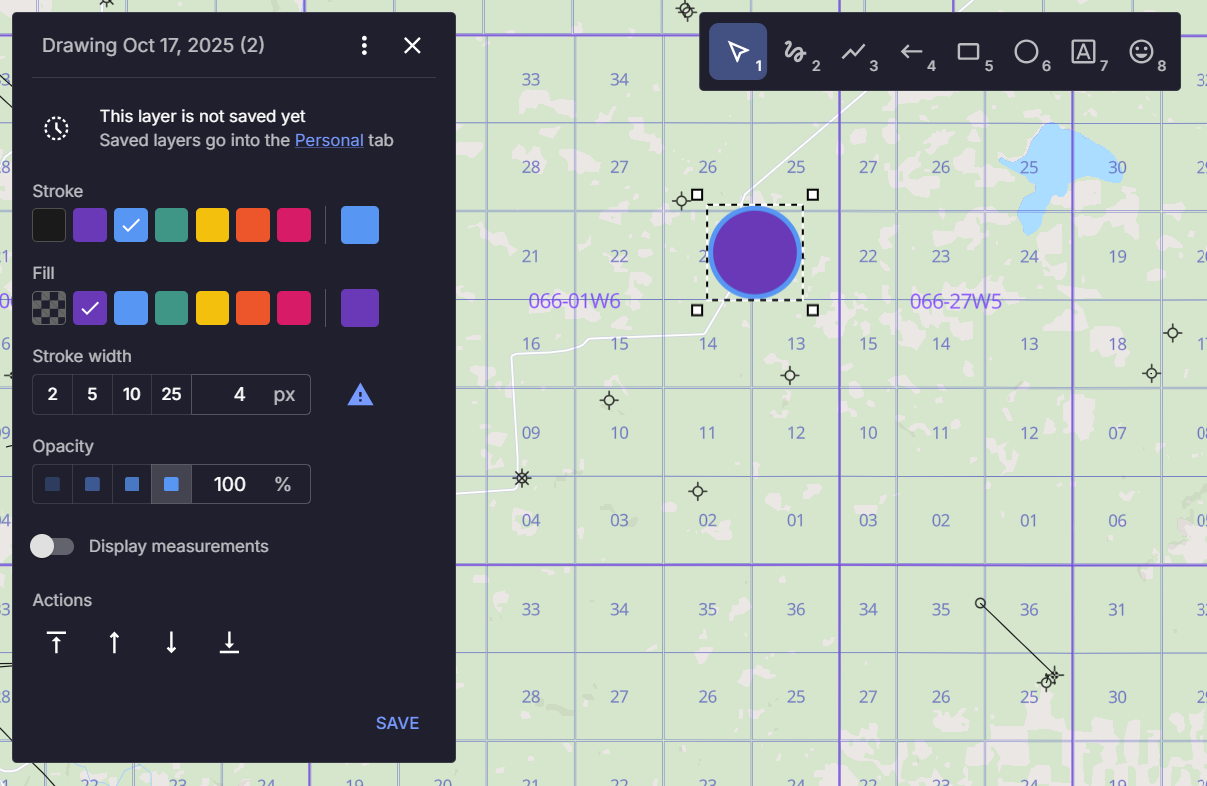1207x786 pixels.
Task: Toggle Display measurements switch
Action: [x=52, y=546]
